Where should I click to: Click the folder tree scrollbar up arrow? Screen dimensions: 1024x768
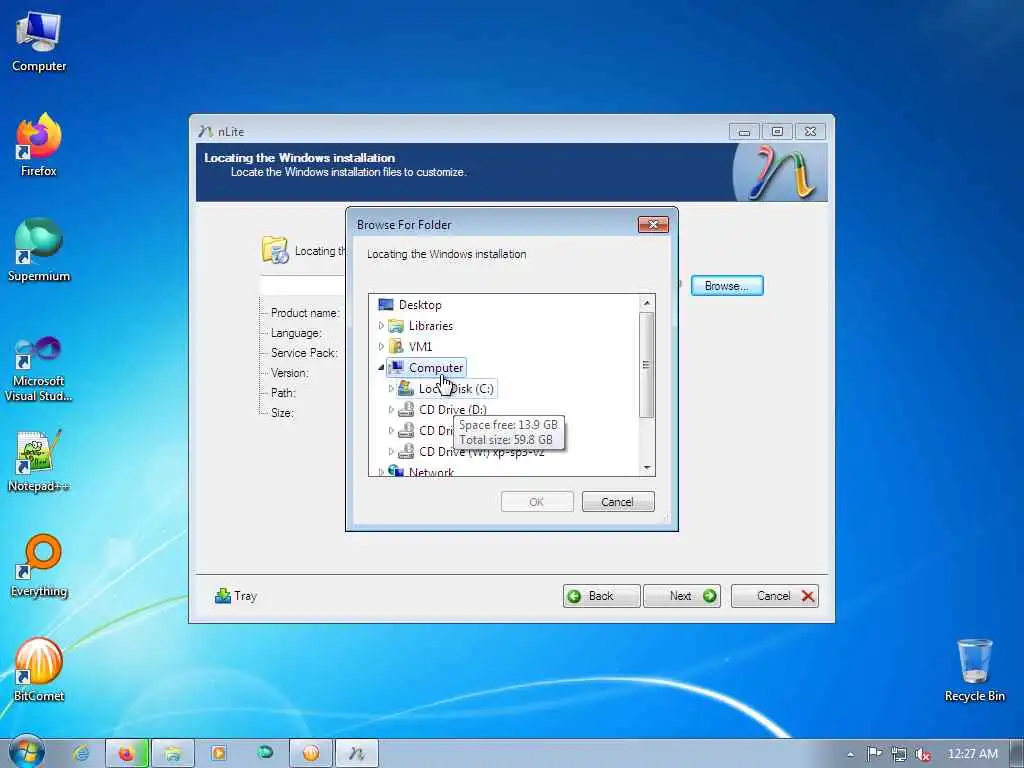click(647, 303)
